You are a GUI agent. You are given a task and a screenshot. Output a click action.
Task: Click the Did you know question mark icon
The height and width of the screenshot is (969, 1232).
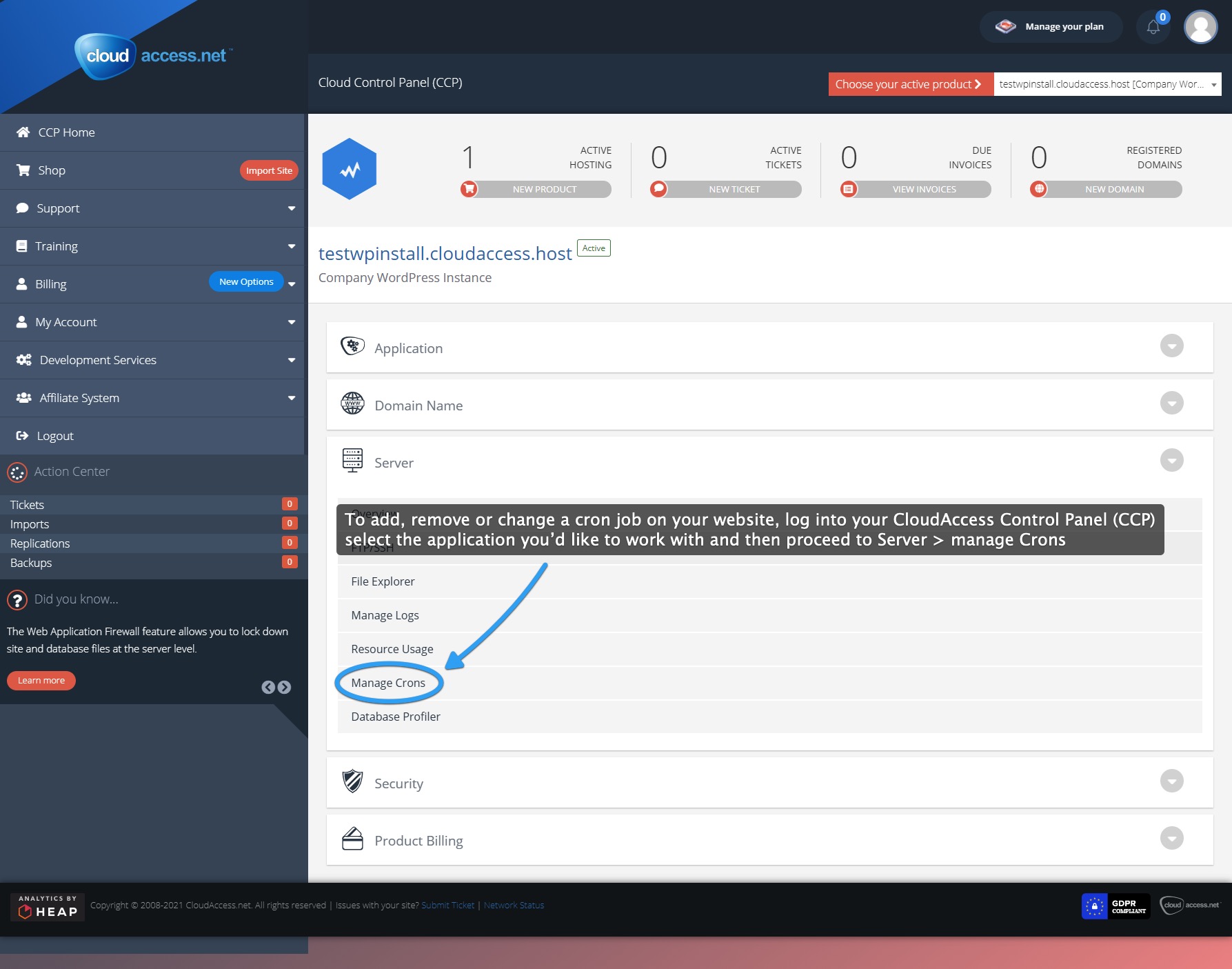(x=17, y=600)
